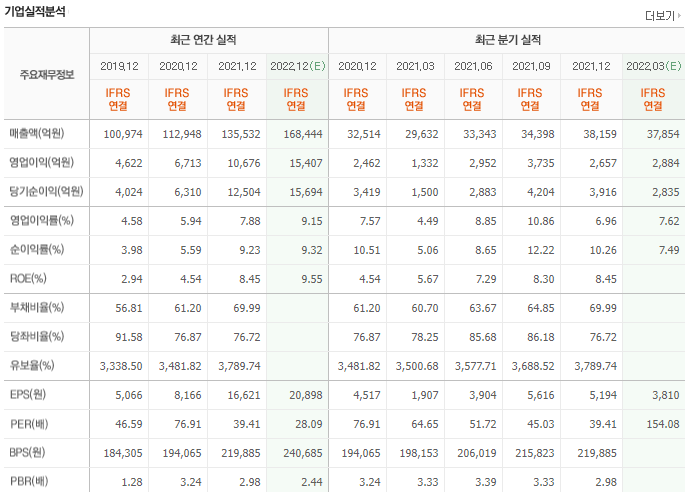Click the EPS(원) row label
The width and height of the screenshot is (691, 492).
28,394
